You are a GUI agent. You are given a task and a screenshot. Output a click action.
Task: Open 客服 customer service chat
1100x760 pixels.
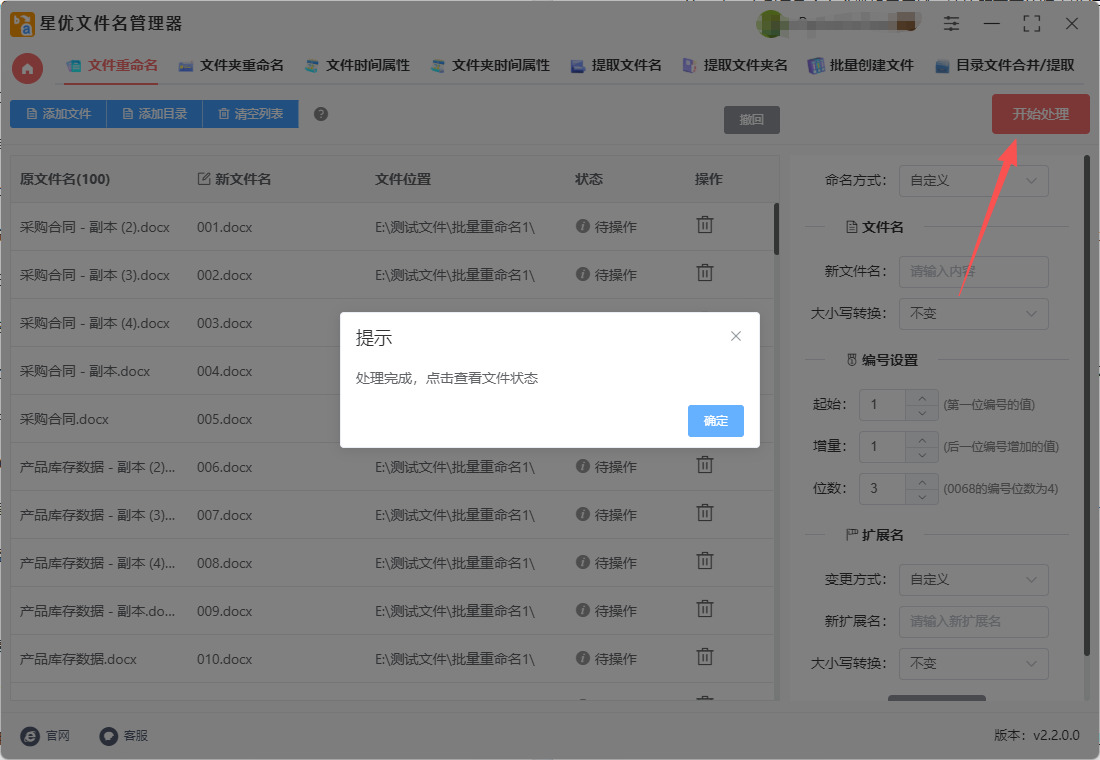point(109,735)
